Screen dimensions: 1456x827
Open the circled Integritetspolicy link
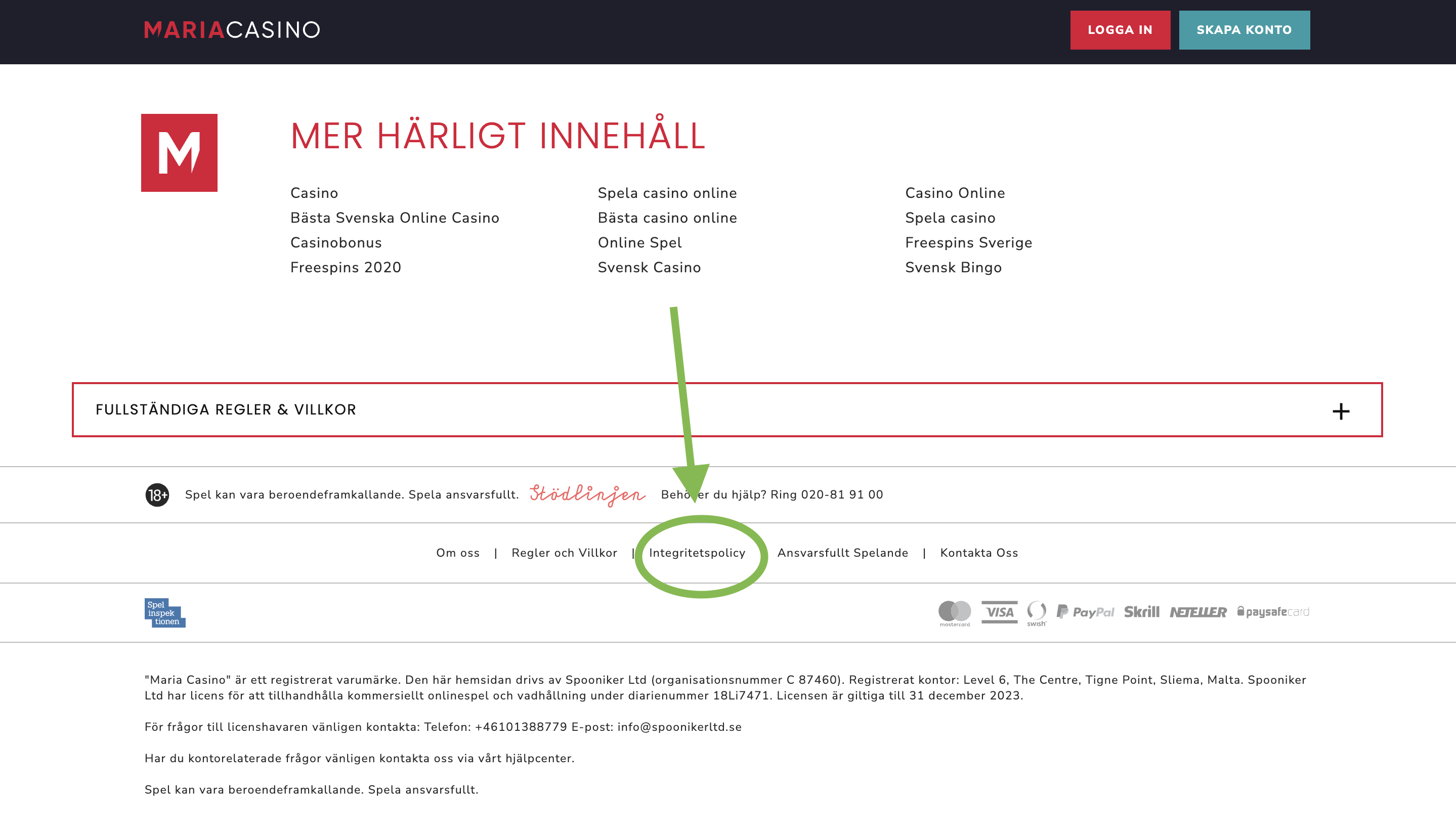(x=698, y=552)
